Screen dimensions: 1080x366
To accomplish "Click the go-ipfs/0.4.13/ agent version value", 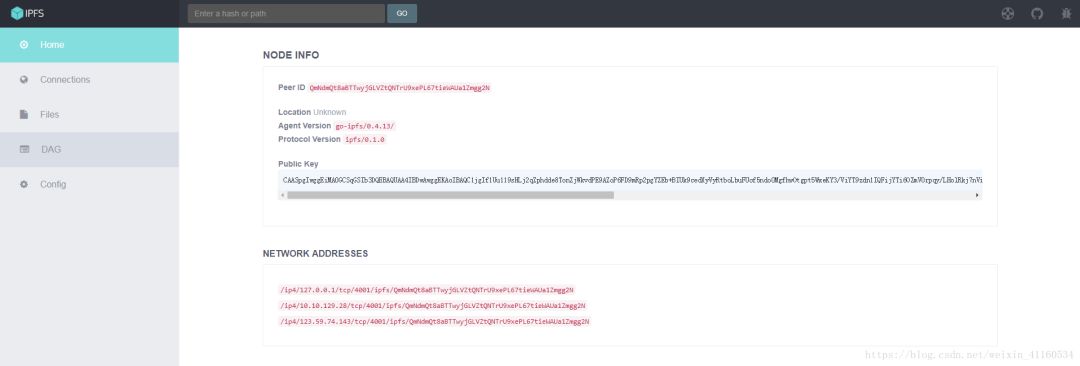I will pos(364,126).
